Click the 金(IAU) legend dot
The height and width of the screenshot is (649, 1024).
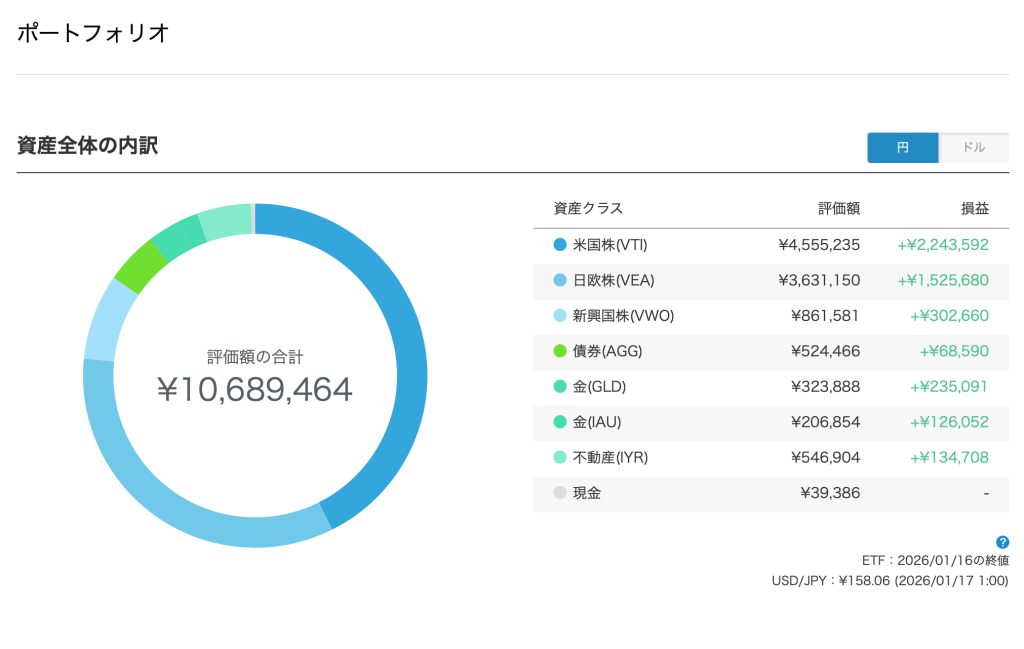coord(560,422)
